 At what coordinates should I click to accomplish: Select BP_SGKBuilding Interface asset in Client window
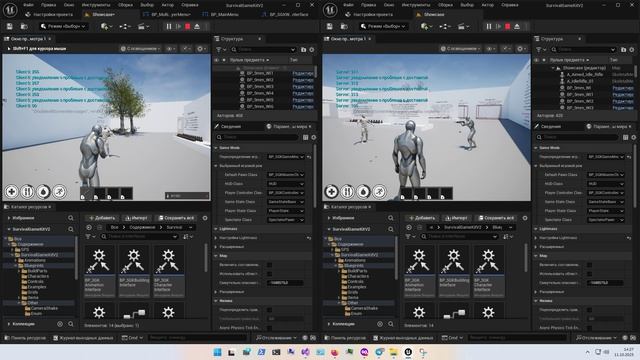click(x=134, y=271)
